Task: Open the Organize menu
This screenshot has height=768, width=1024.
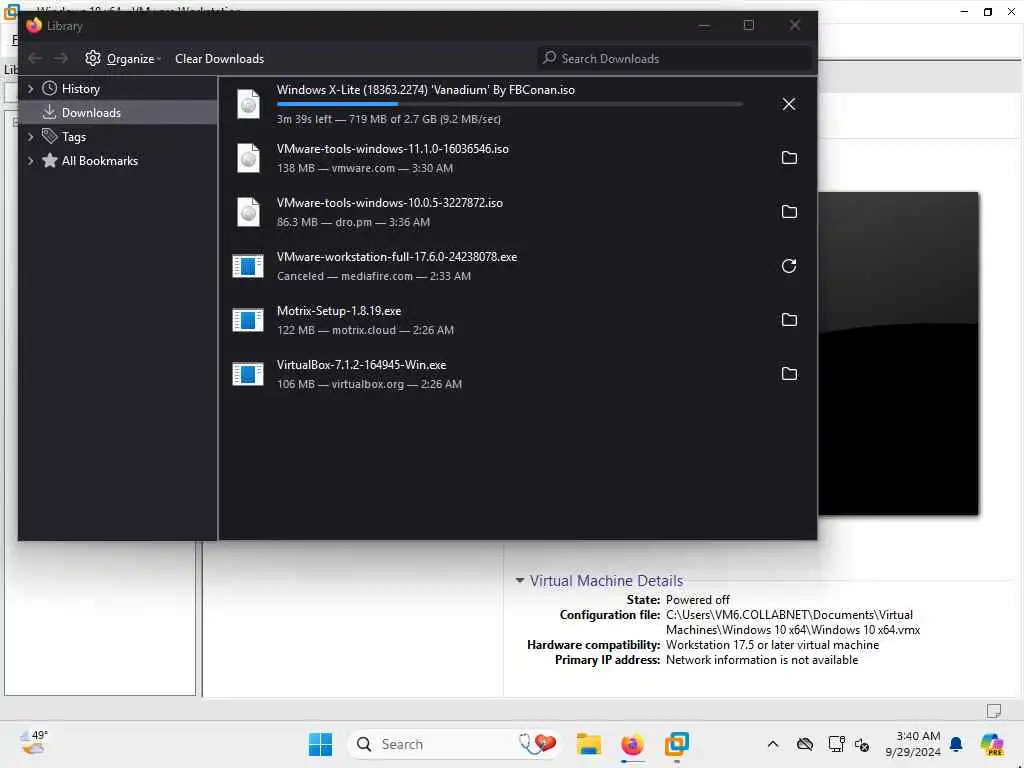Action: pyautogui.click(x=123, y=59)
